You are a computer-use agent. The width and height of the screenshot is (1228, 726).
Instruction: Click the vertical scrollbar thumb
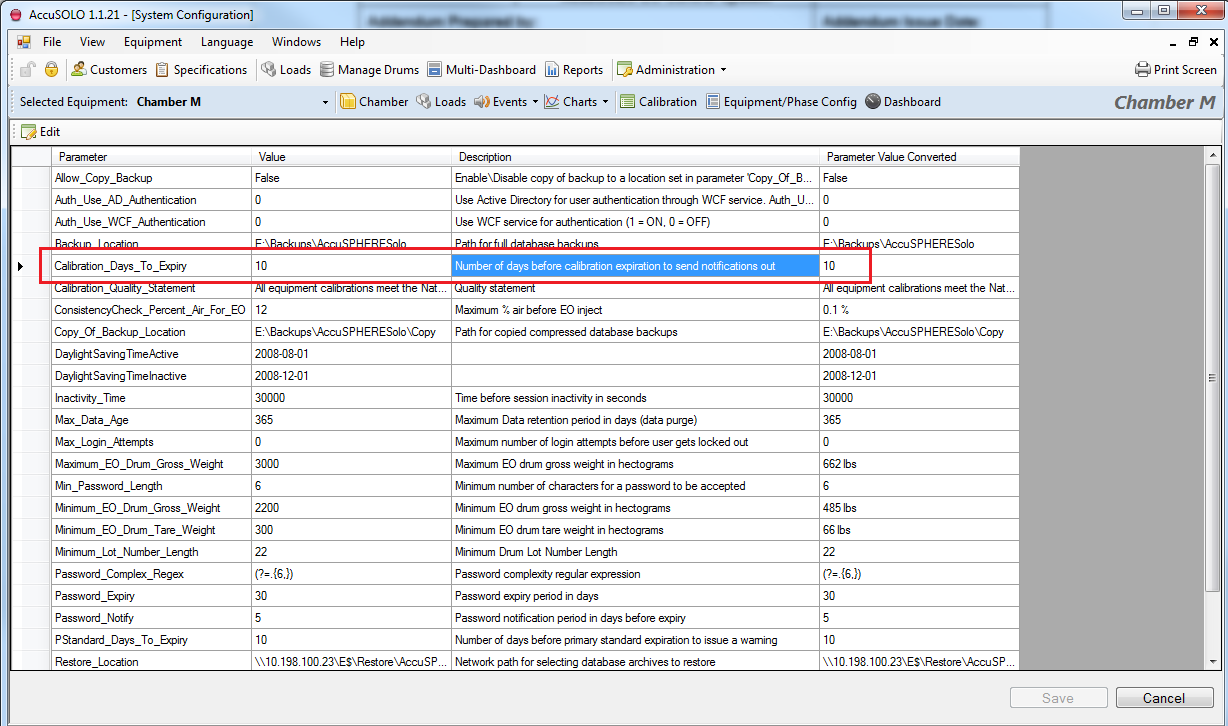pos(1212,377)
